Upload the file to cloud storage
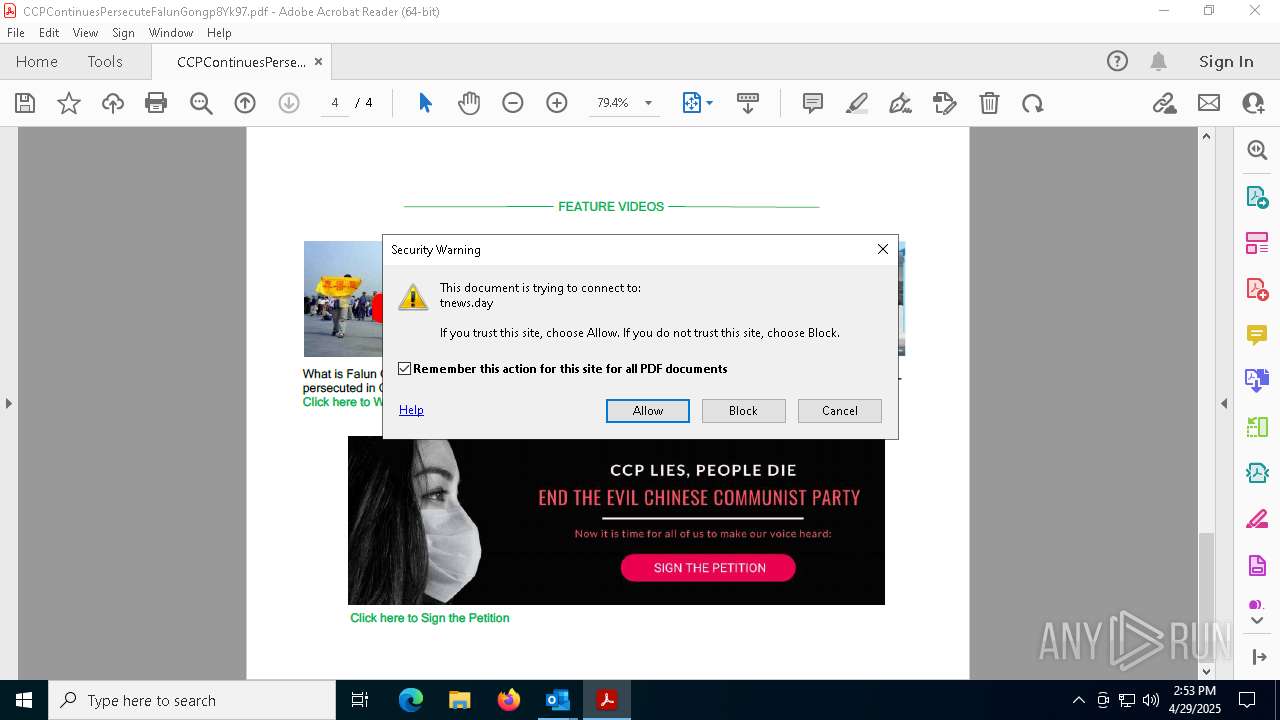 tap(113, 103)
